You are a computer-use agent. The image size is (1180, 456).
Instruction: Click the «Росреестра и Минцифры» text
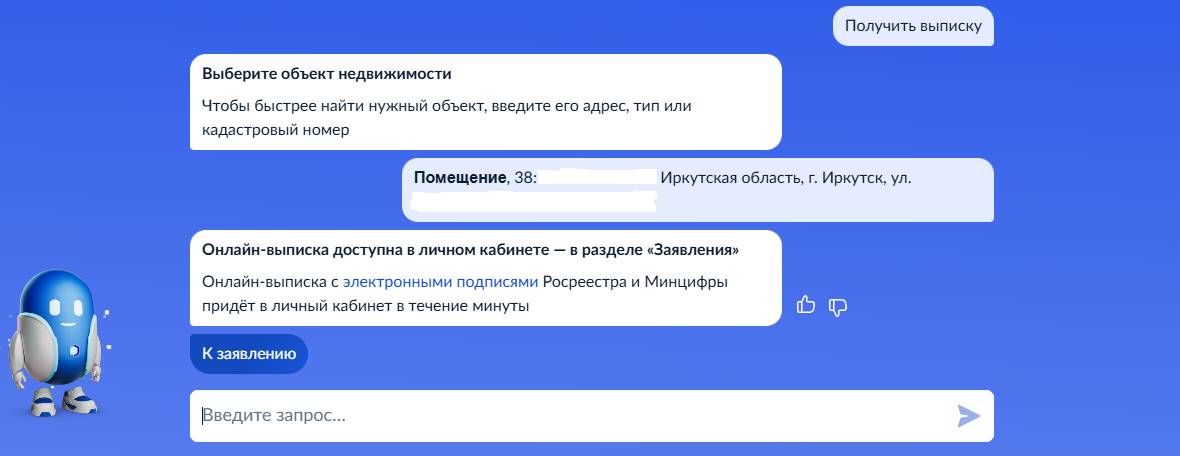pyautogui.click(x=635, y=282)
